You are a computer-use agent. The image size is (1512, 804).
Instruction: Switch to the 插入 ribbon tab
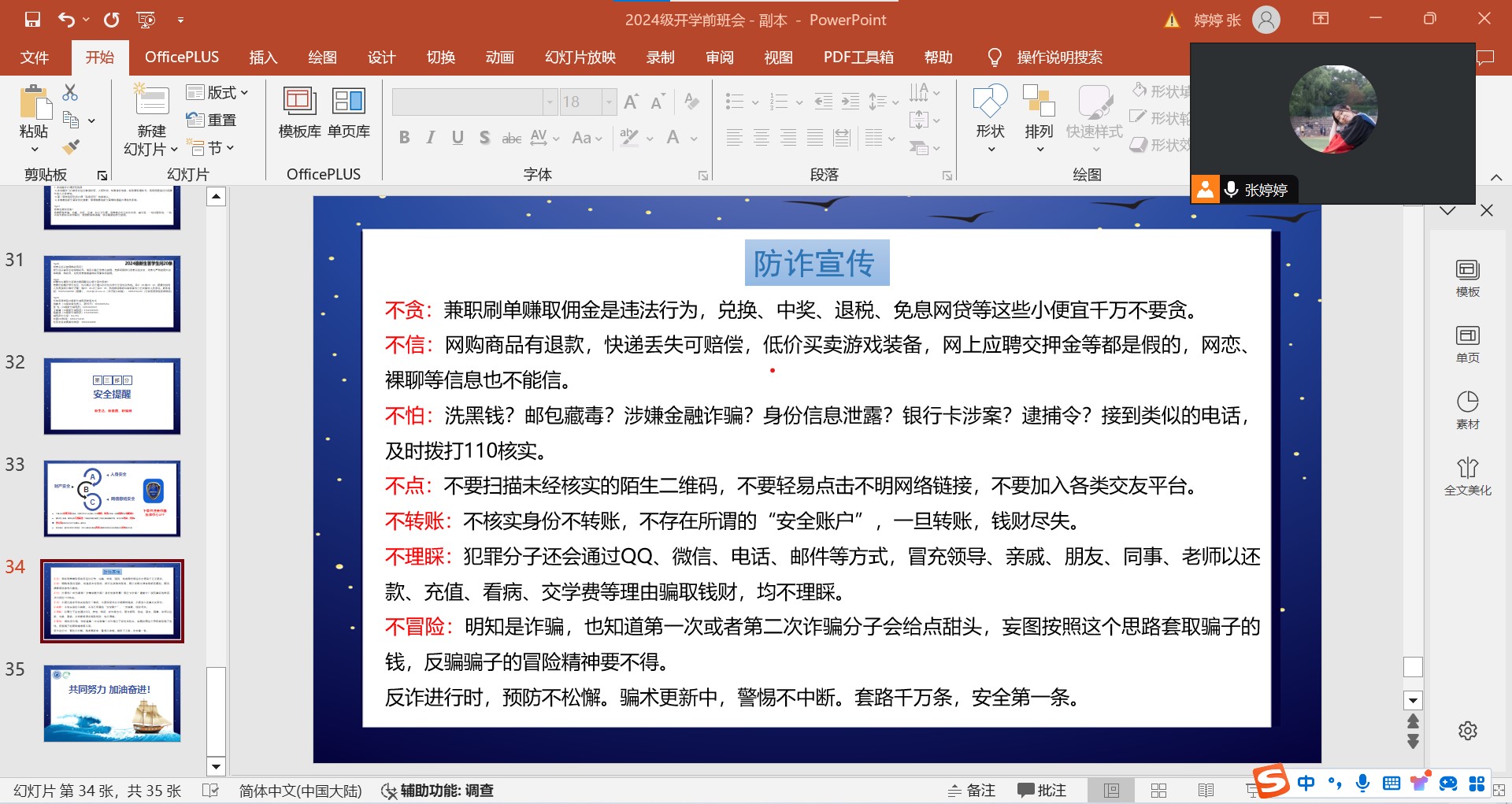[263, 57]
